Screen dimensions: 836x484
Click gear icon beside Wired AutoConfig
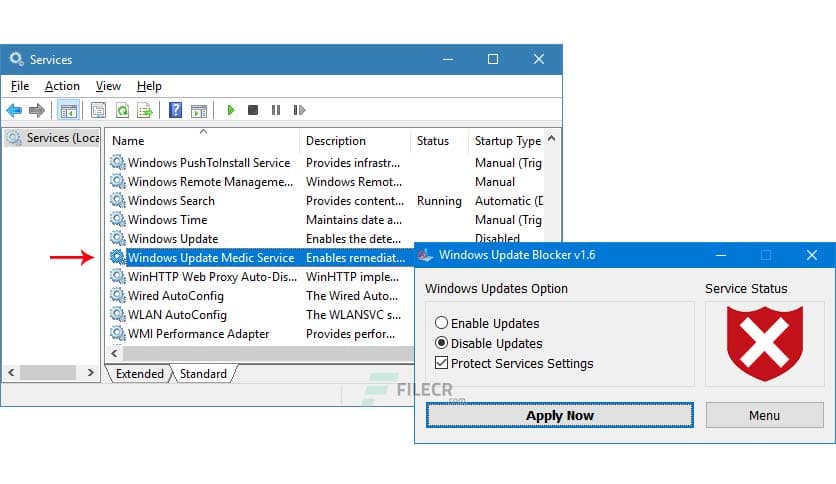(x=117, y=295)
